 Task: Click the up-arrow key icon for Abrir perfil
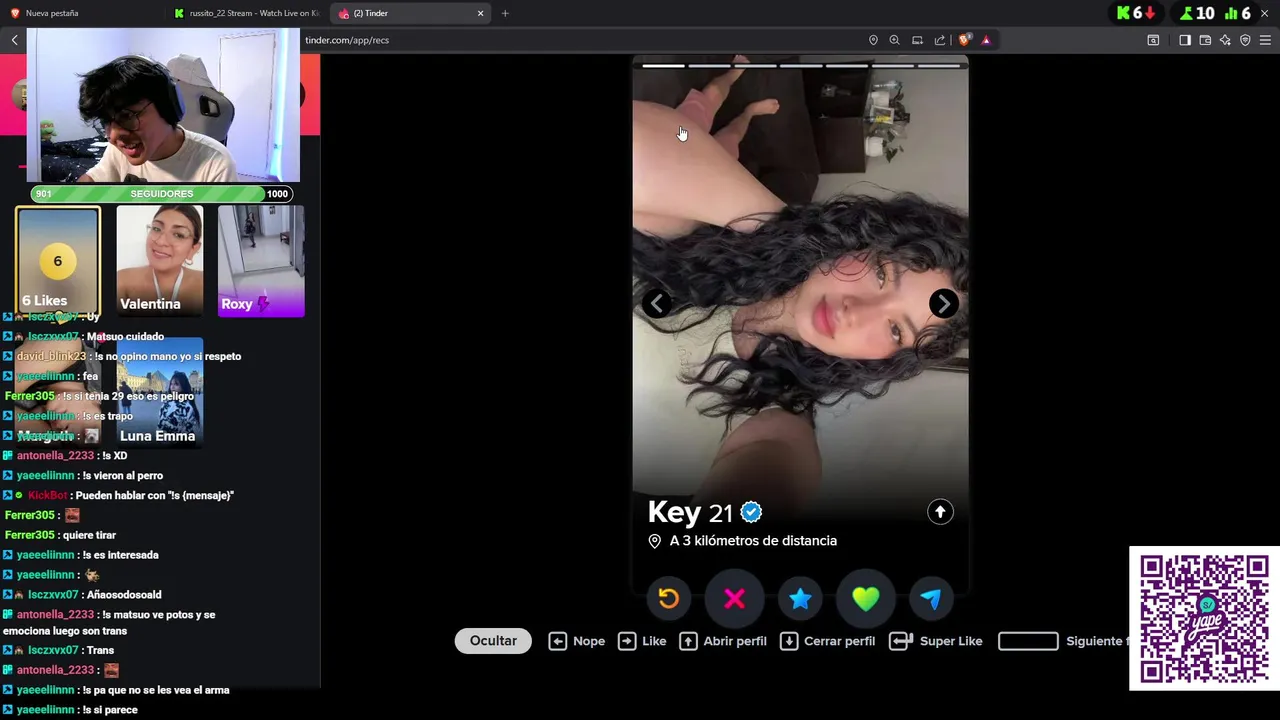tap(688, 641)
